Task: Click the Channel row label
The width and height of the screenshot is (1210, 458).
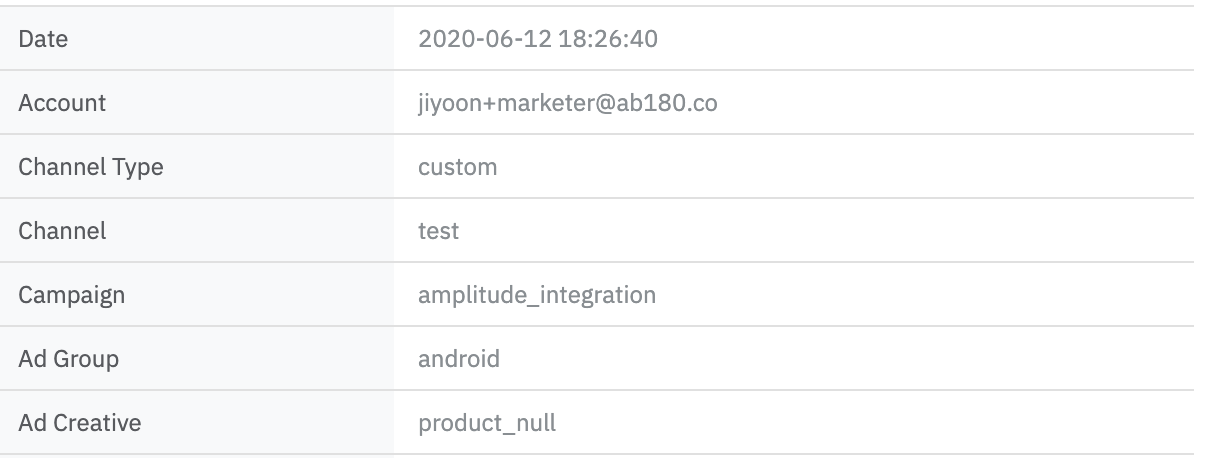Action: (x=62, y=231)
